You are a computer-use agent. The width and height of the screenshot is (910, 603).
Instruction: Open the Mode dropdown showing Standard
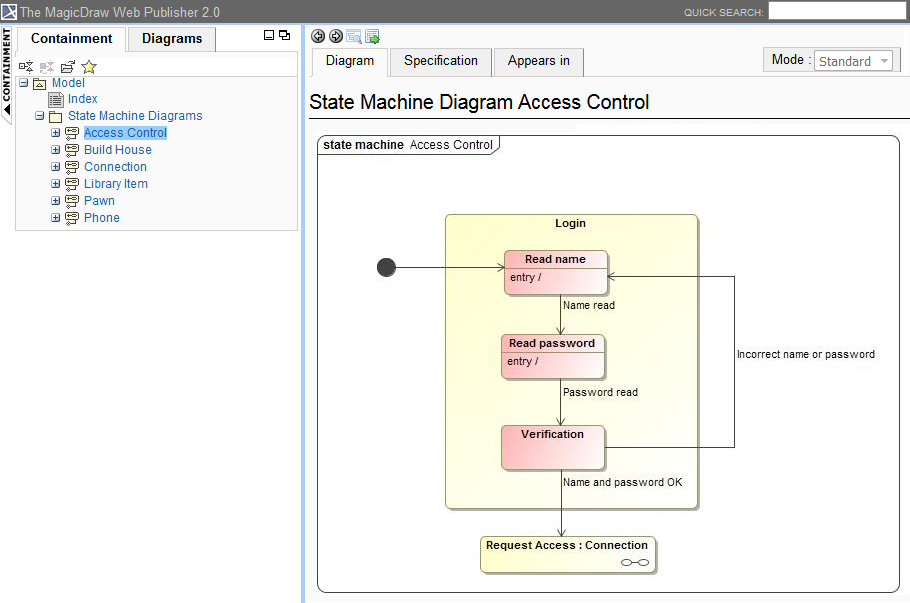click(855, 61)
